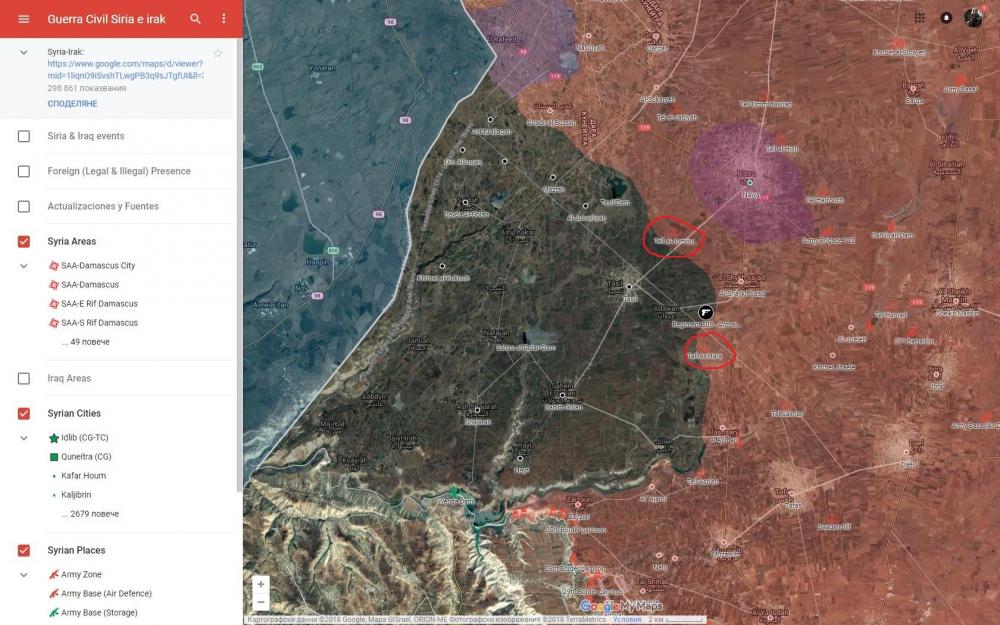Open the three-dot options menu
This screenshot has height=625, width=1000.
223,19
